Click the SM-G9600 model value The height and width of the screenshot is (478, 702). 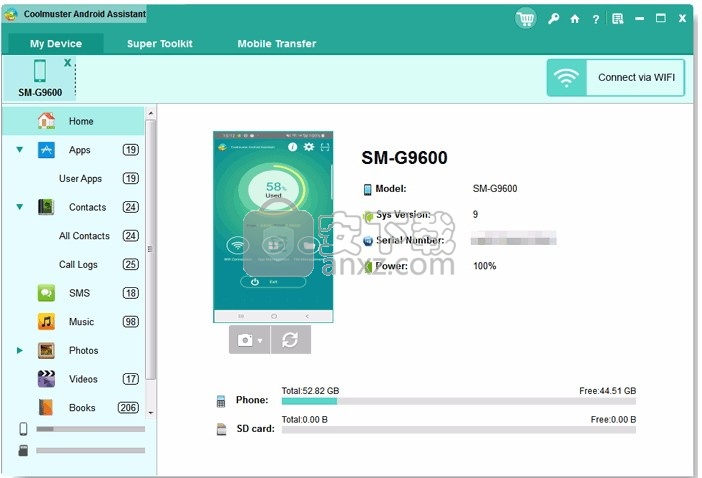495,189
